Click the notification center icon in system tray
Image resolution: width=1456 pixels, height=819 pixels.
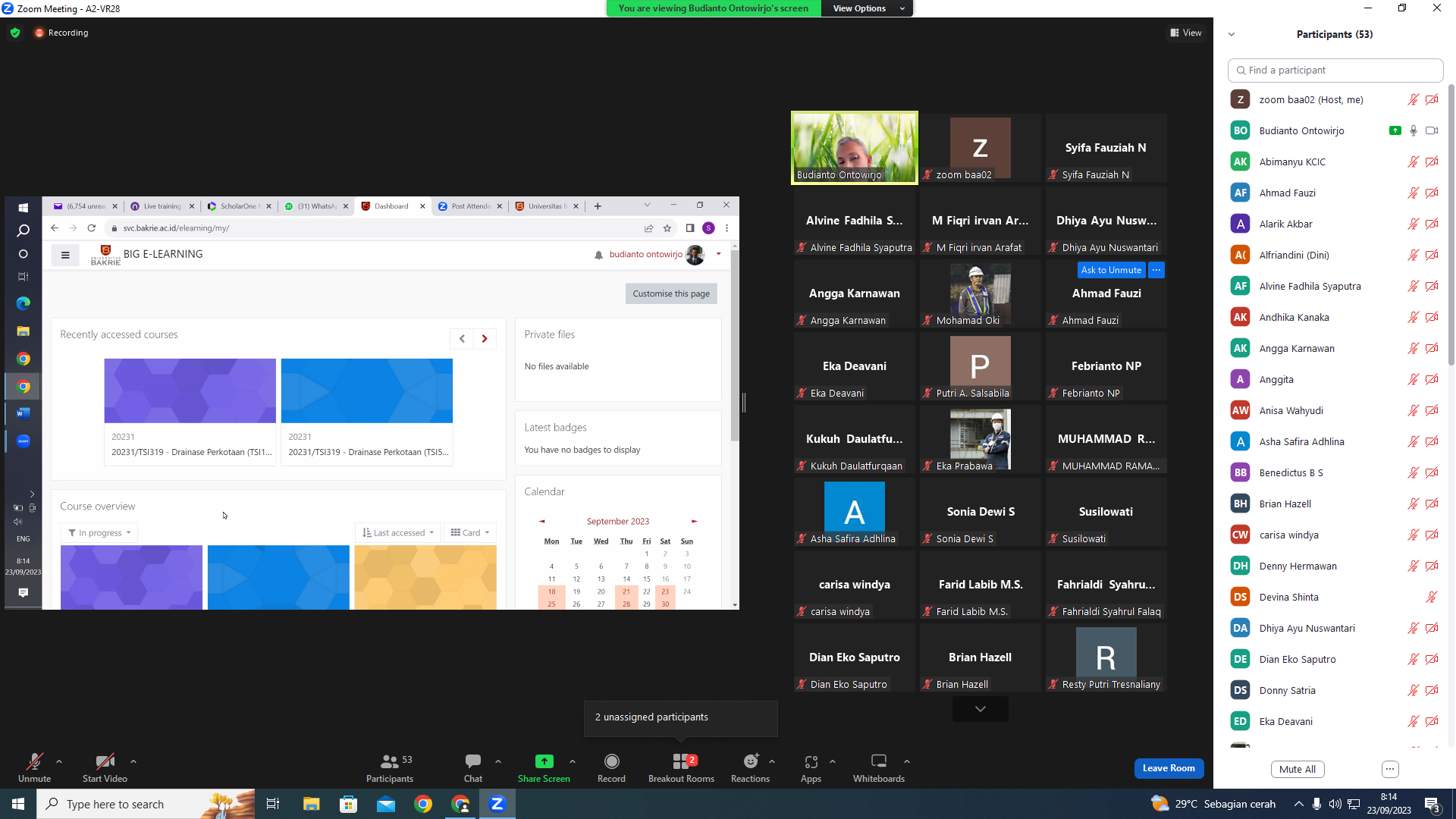[x=1432, y=804]
